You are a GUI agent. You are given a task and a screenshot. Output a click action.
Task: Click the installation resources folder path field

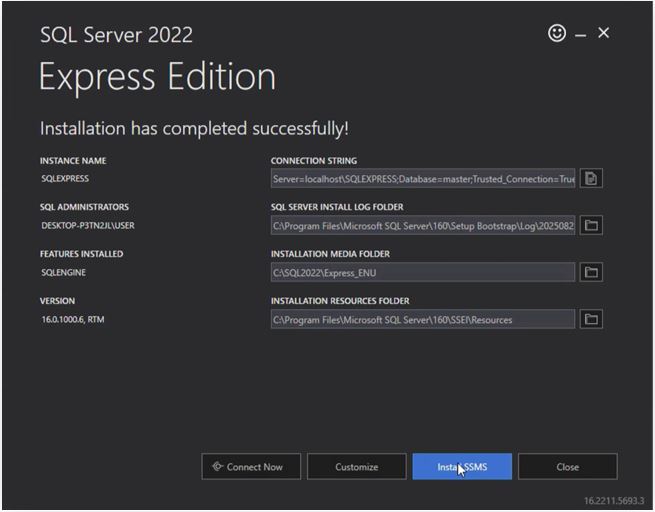pos(422,319)
